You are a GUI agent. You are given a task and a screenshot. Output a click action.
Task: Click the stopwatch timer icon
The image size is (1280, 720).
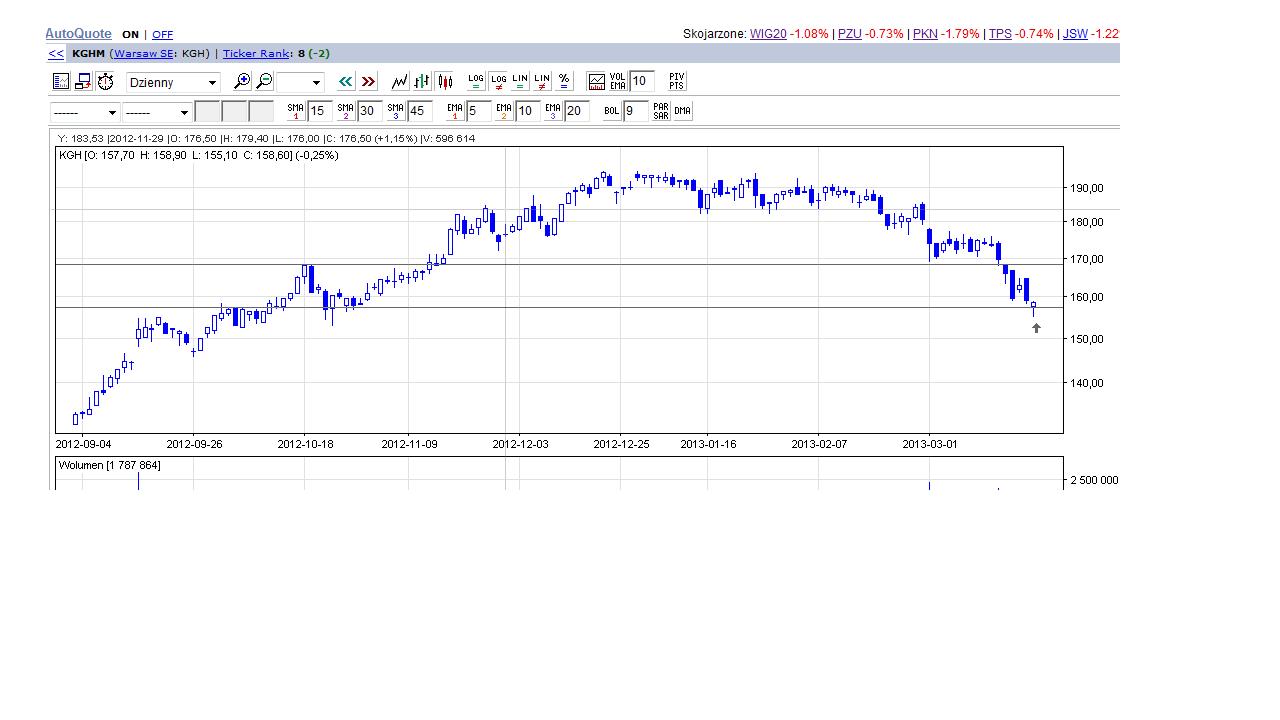coord(106,82)
